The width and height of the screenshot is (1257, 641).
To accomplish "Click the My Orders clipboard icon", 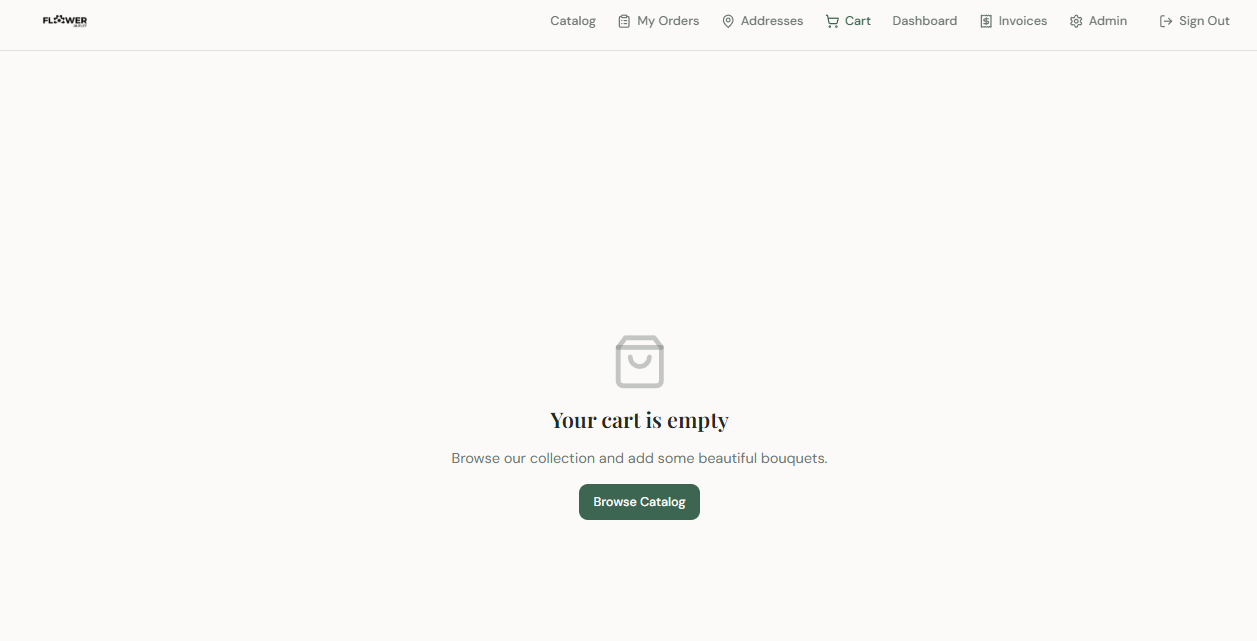I will 624,21.
